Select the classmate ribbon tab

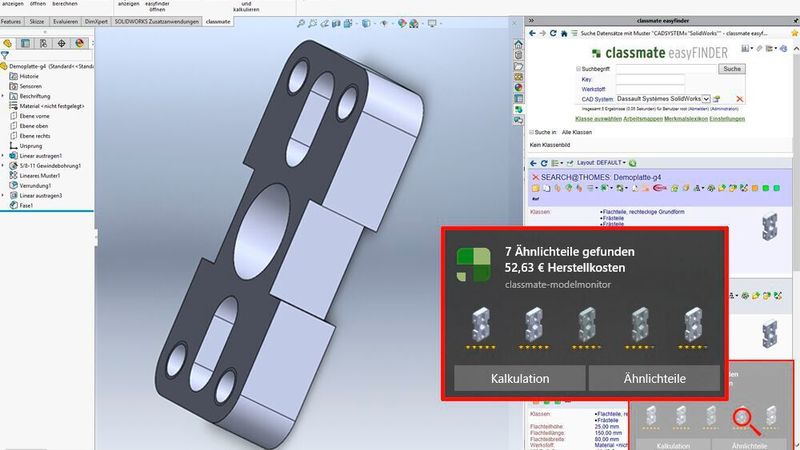click(218, 21)
